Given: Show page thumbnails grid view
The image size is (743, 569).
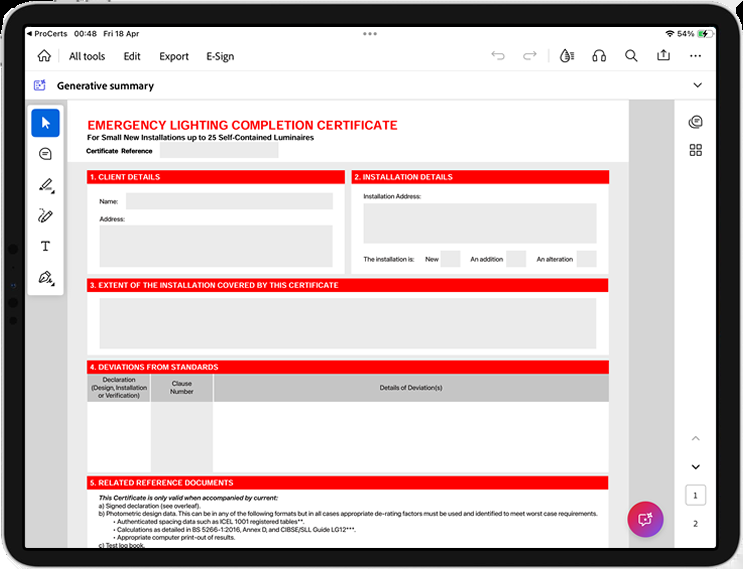Looking at the screenshot, I should pos(696,151).
